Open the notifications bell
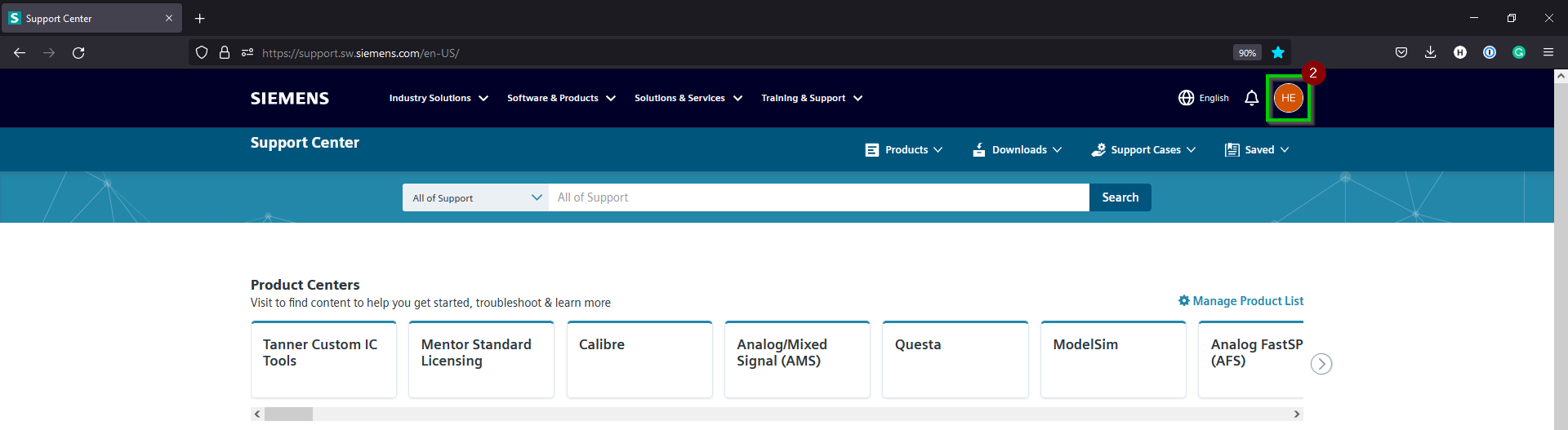The width and height of the screenshot is (1568, 430). 1251,98
